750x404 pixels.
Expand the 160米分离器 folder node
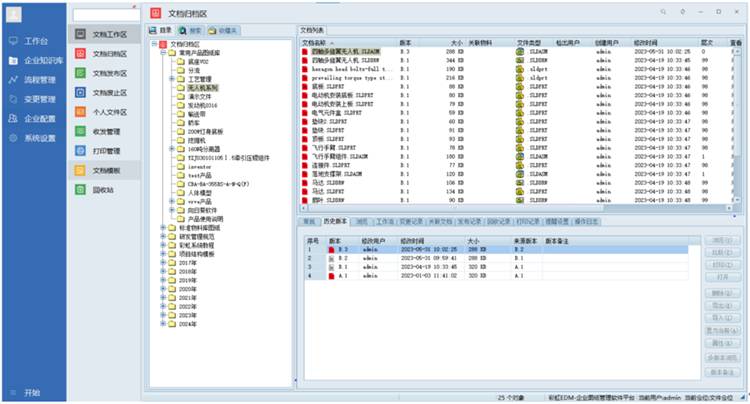point(172,148)
